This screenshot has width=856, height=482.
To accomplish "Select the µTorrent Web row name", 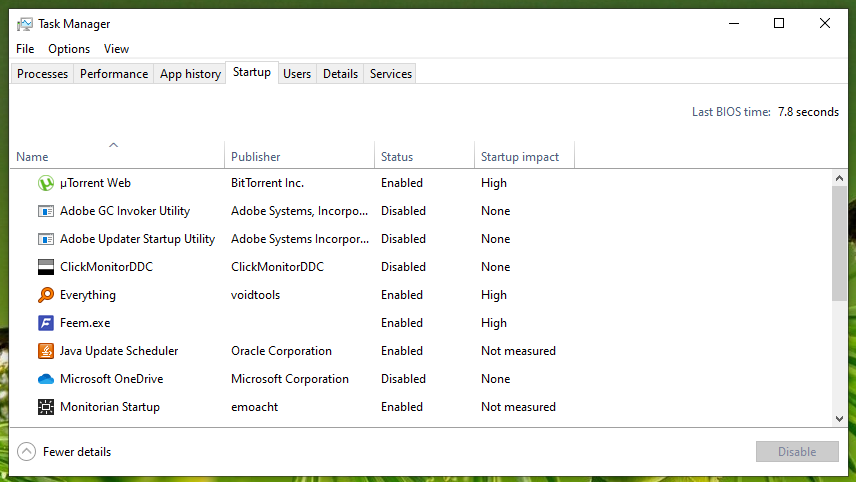I will pos(96,183).
